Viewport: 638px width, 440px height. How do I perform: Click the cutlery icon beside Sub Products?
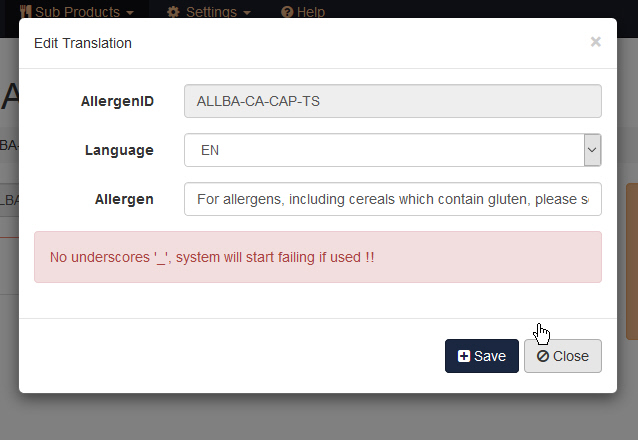[26, 12]
